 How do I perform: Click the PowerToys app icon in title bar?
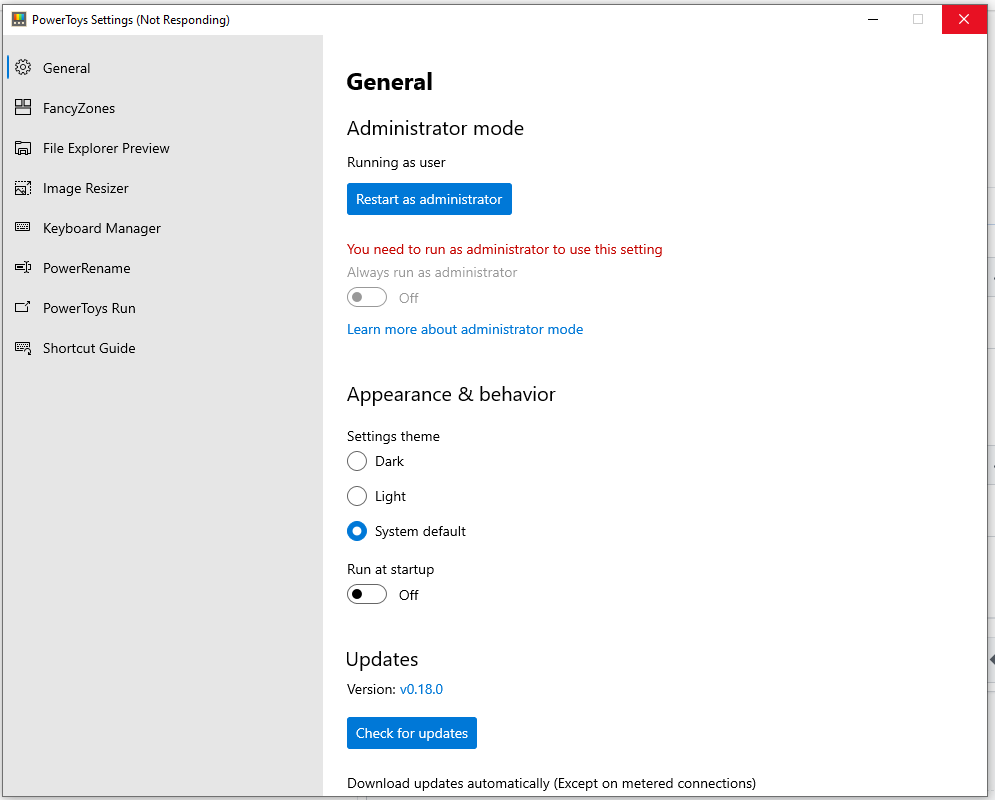tap(19, 19)
